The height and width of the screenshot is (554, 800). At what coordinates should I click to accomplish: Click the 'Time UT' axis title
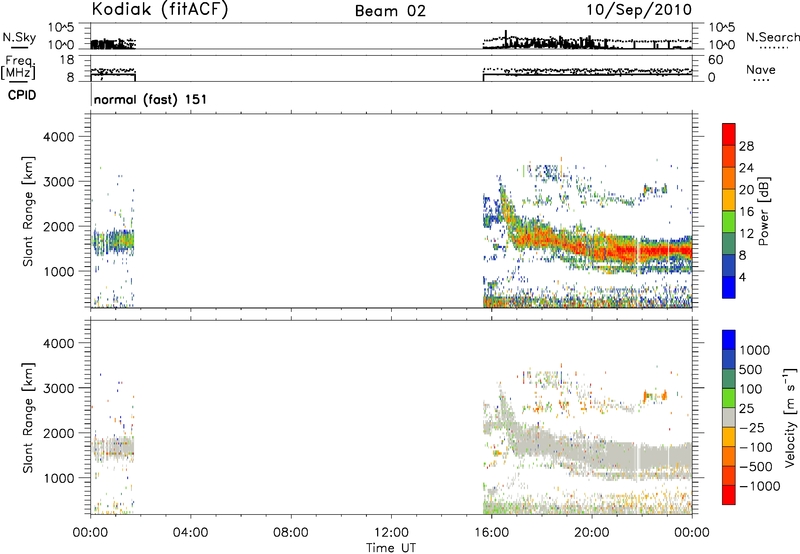tap(391, 548)
